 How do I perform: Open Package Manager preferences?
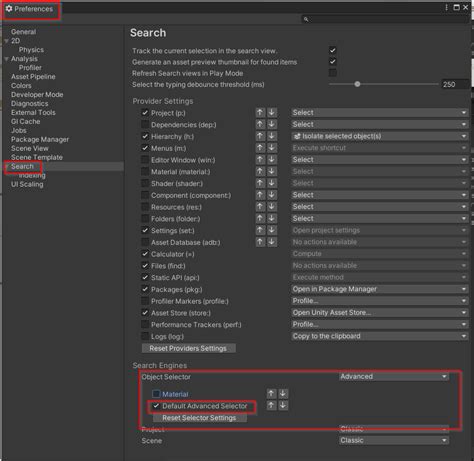coord(40,139)
